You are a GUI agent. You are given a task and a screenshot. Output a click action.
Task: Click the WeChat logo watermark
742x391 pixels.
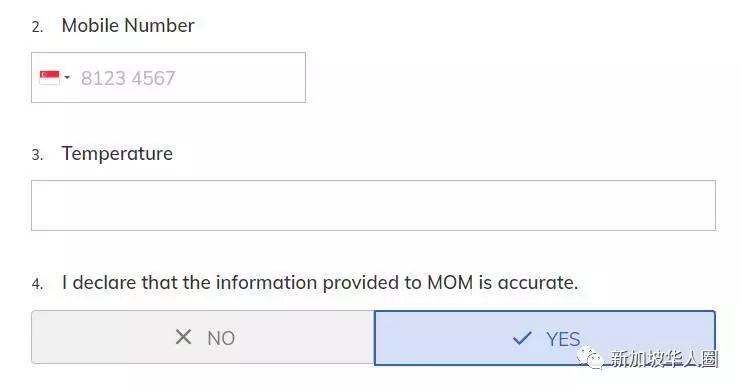(x=589, y=359)
